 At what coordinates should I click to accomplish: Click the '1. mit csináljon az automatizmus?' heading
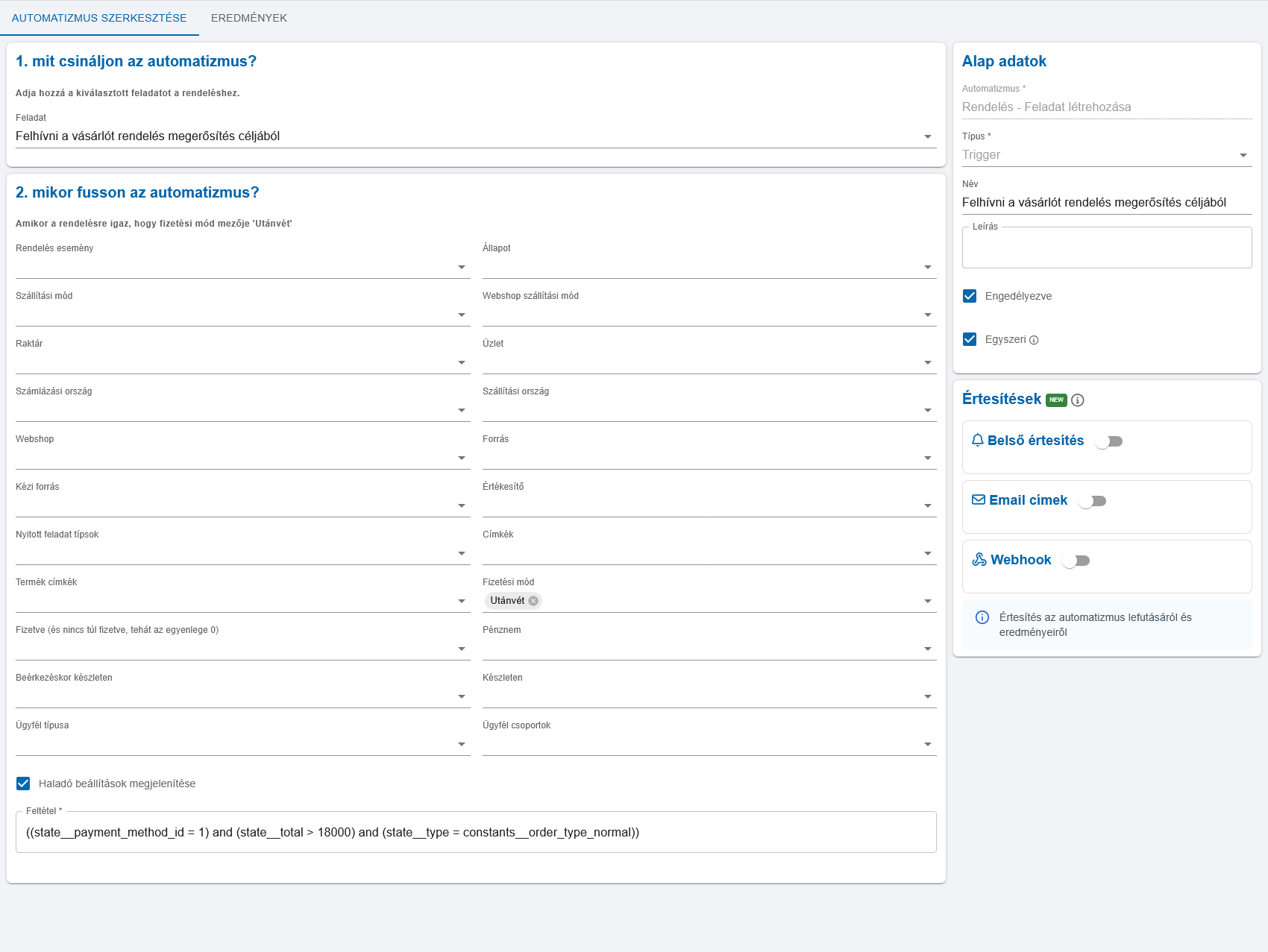136,61
